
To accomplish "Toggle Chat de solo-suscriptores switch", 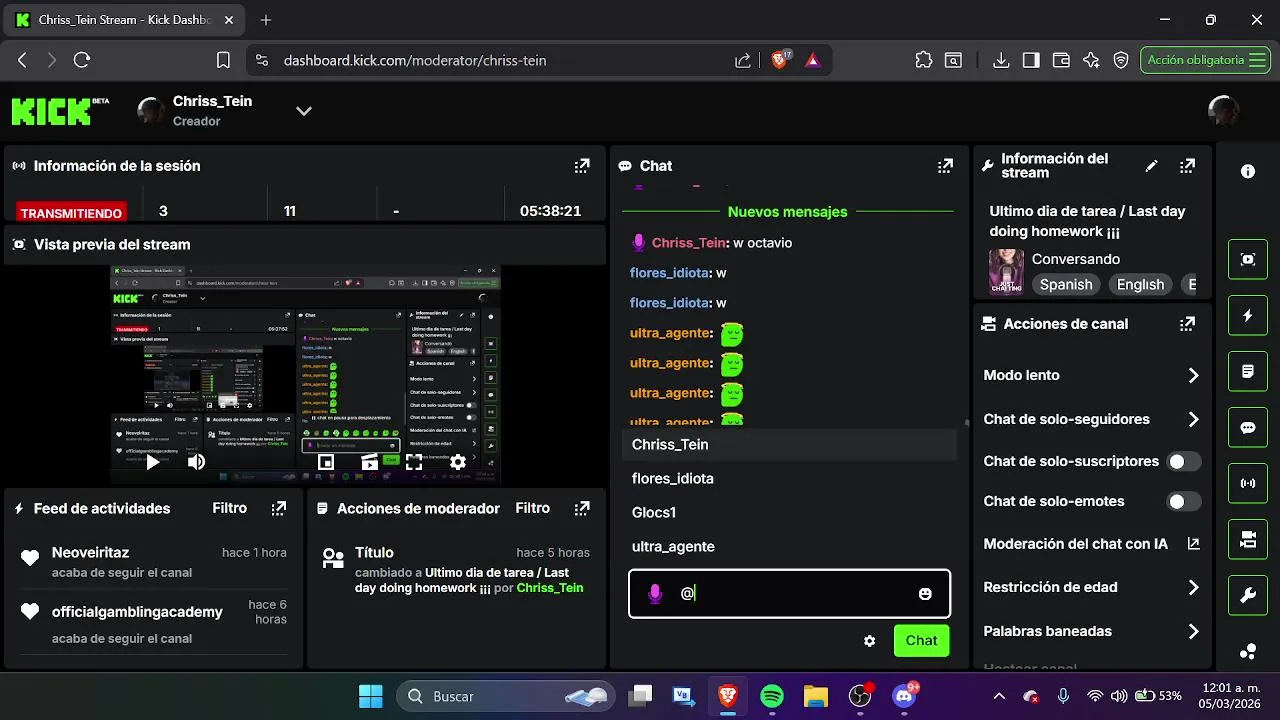I will pyautogui.click(x=1184, y=461).
